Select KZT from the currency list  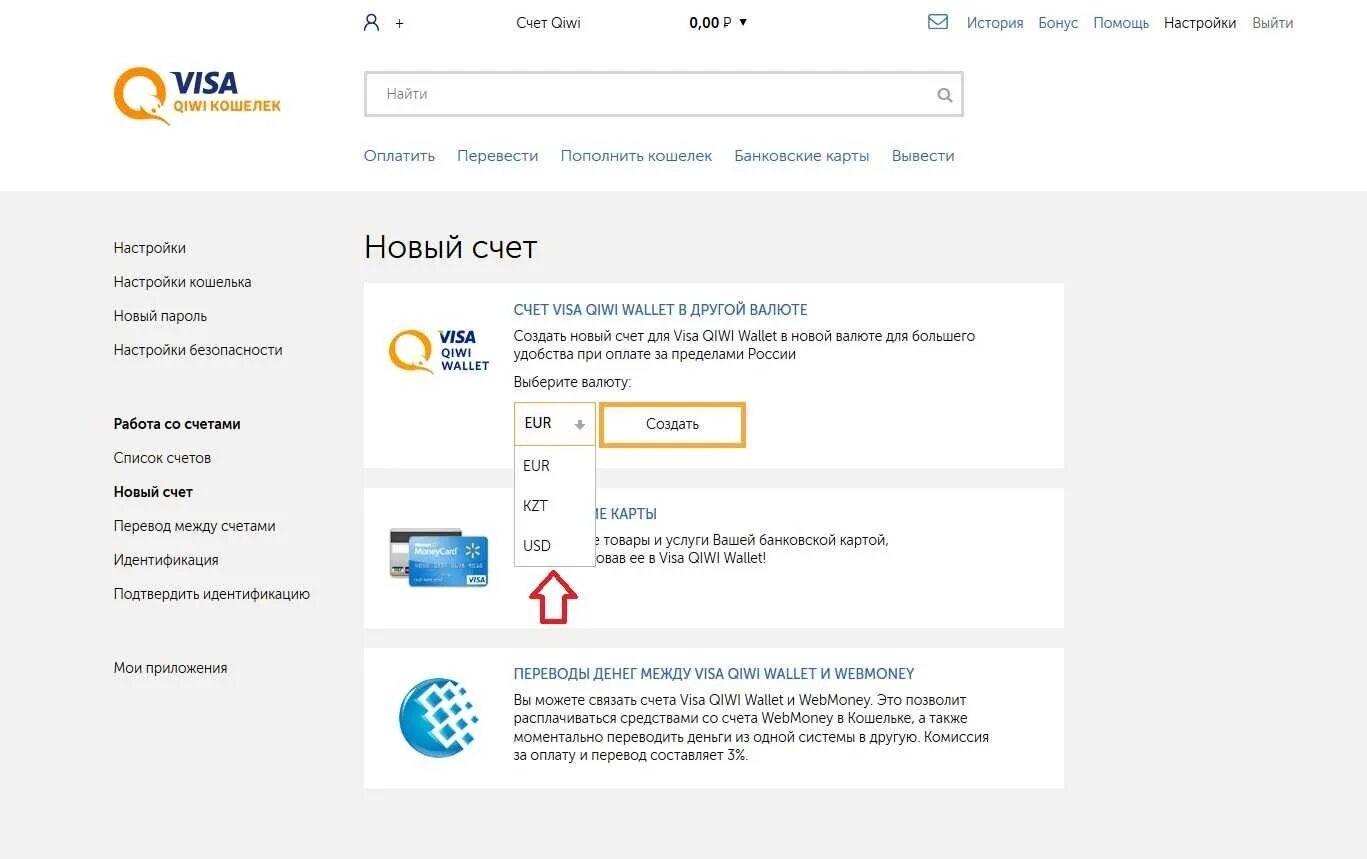(x=555, y=505)
